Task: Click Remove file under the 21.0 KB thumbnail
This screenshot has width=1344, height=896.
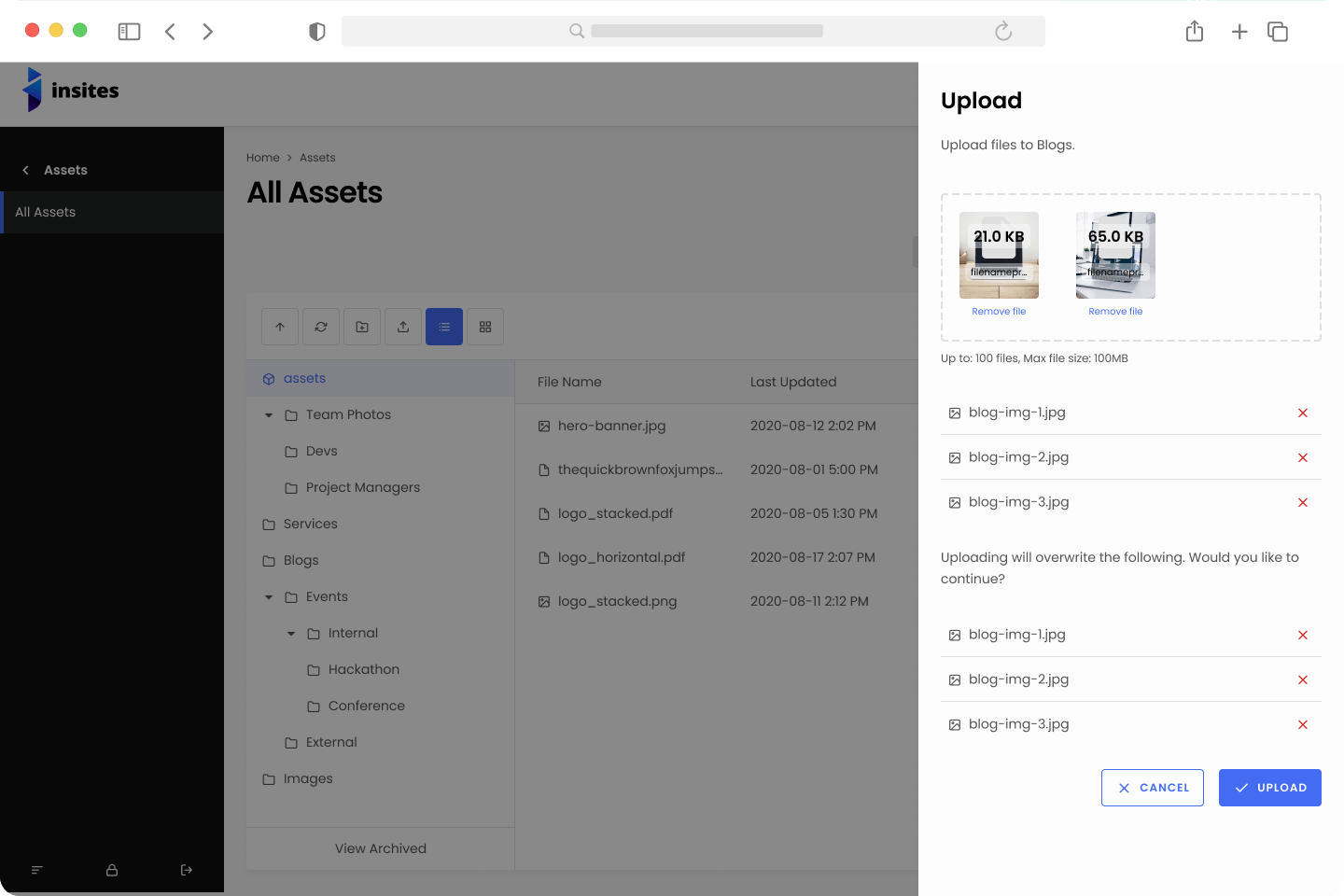Action: pyautogui.click(x=999, y=311)
